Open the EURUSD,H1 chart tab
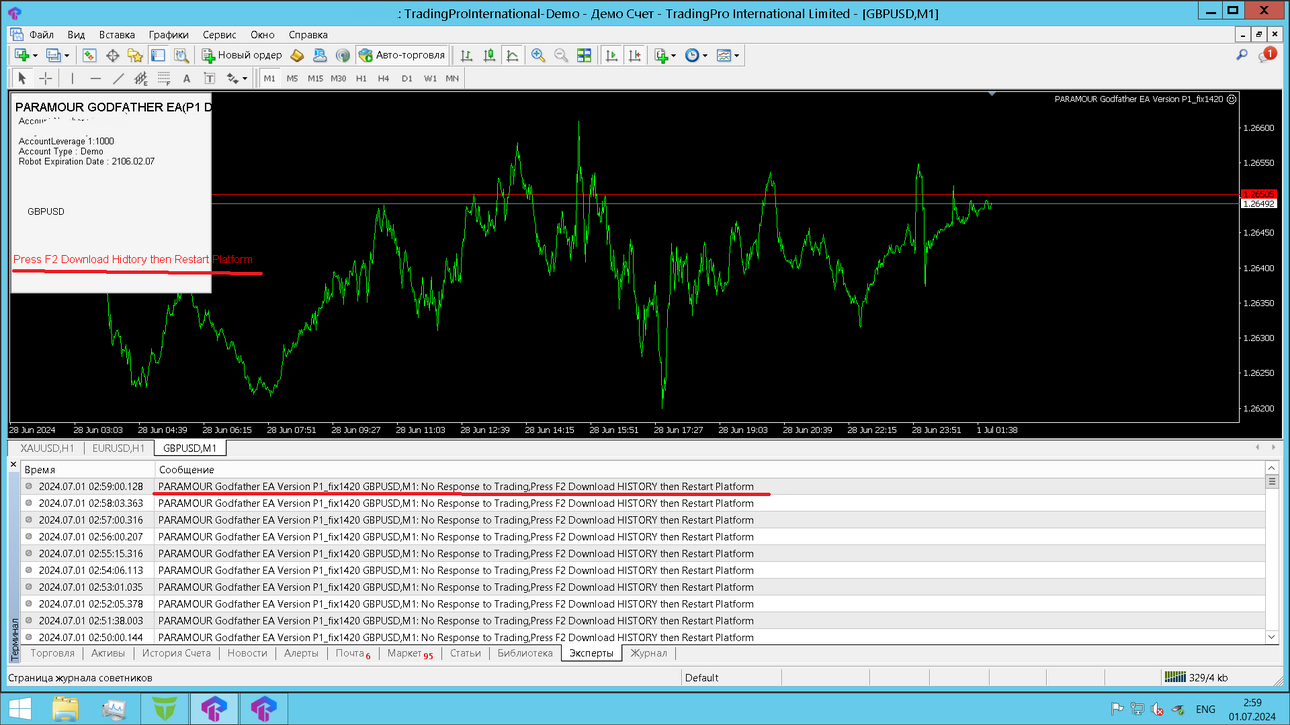 pyautogui.click(x=118, y=449)
